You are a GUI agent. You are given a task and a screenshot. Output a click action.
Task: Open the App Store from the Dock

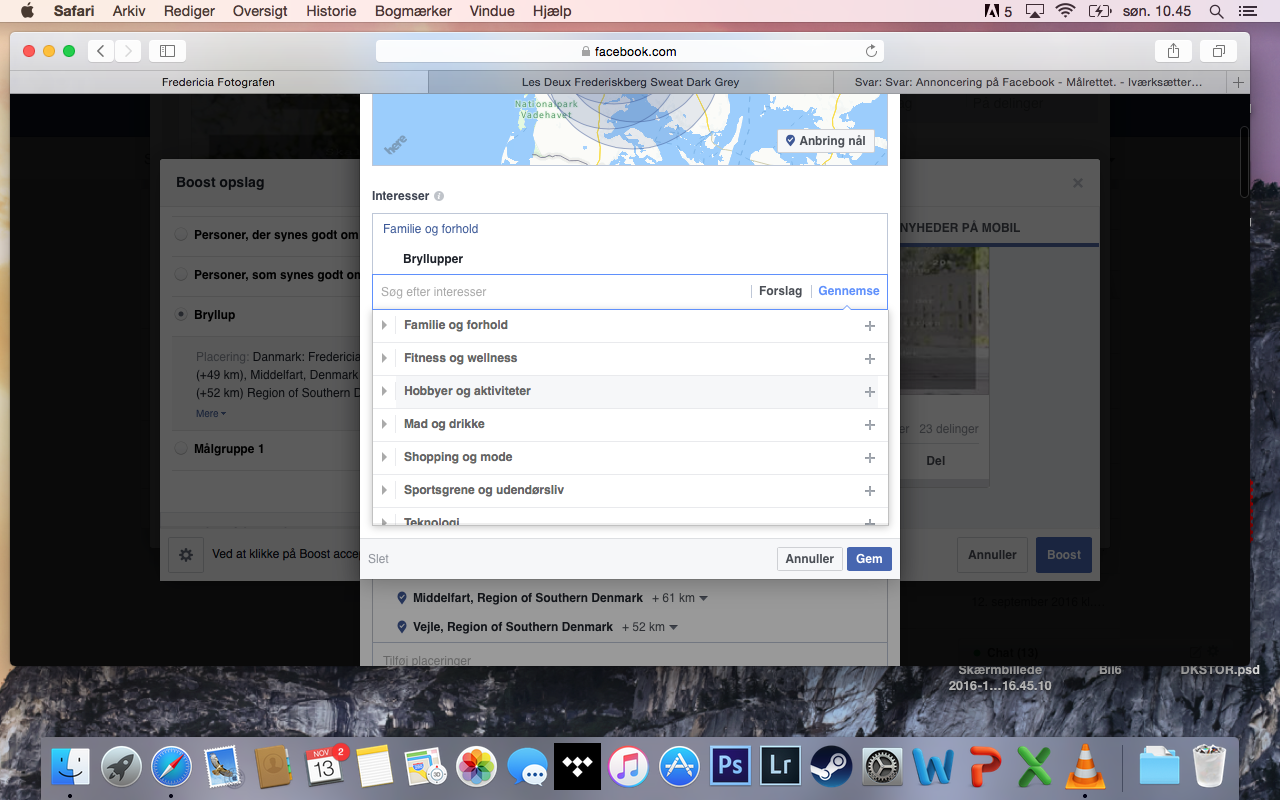point(679,767)
